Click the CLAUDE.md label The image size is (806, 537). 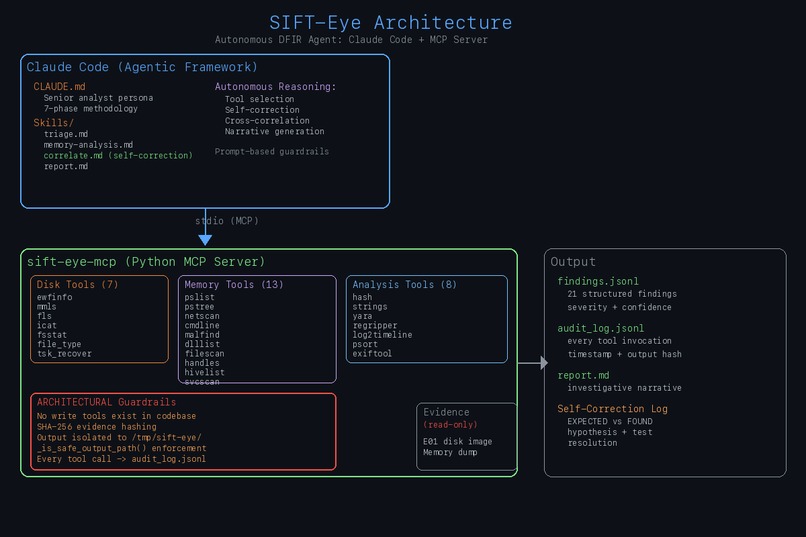[60, 86]
